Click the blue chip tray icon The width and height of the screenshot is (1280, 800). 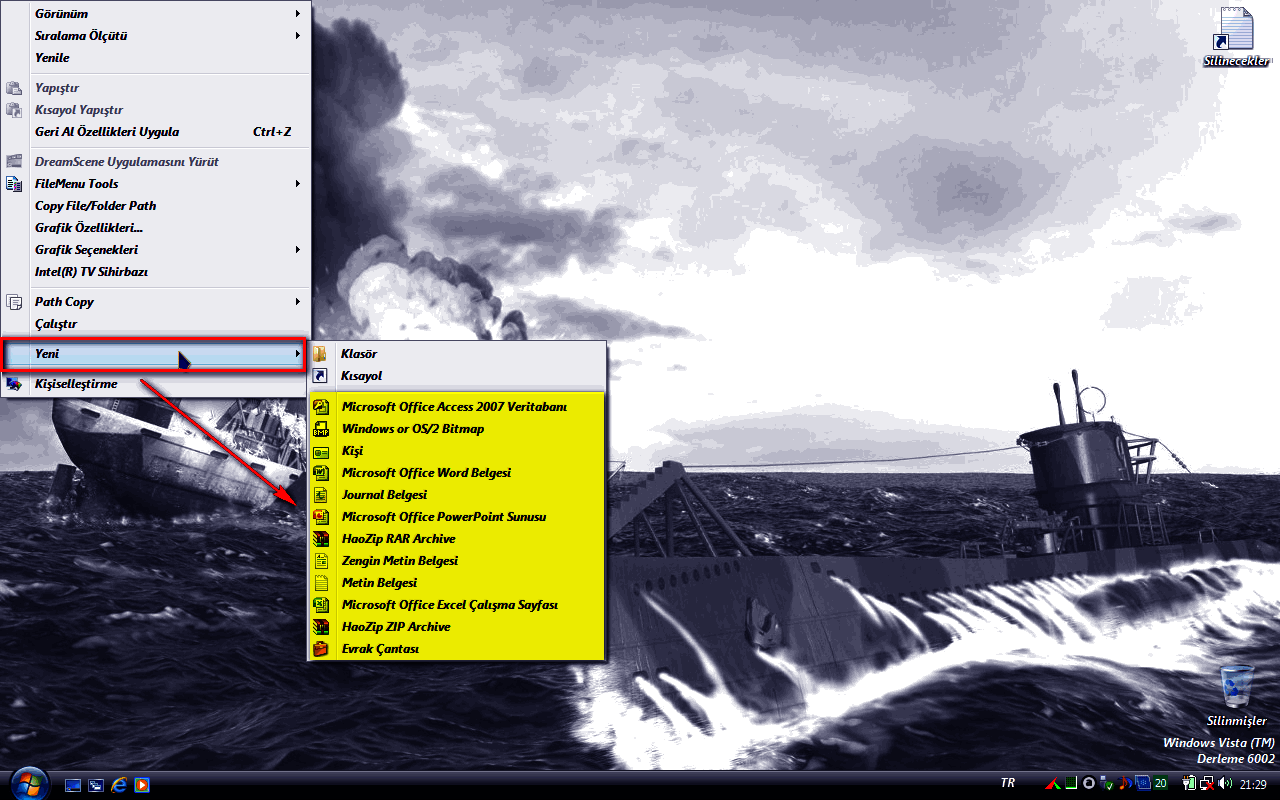[x=1143, y=783]
